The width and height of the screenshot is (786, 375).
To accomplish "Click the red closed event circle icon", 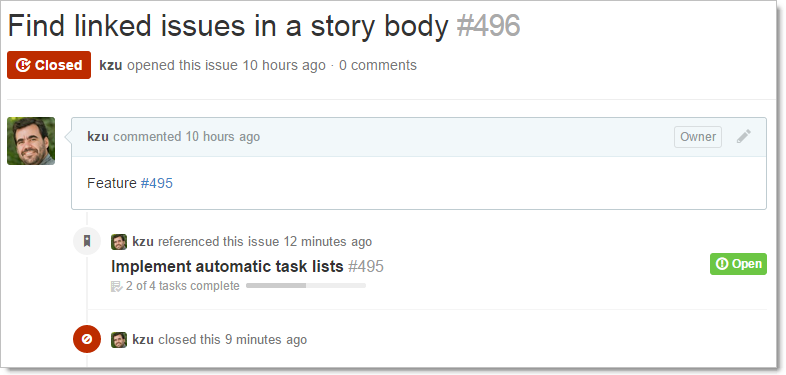I will (x=87, y=339).
